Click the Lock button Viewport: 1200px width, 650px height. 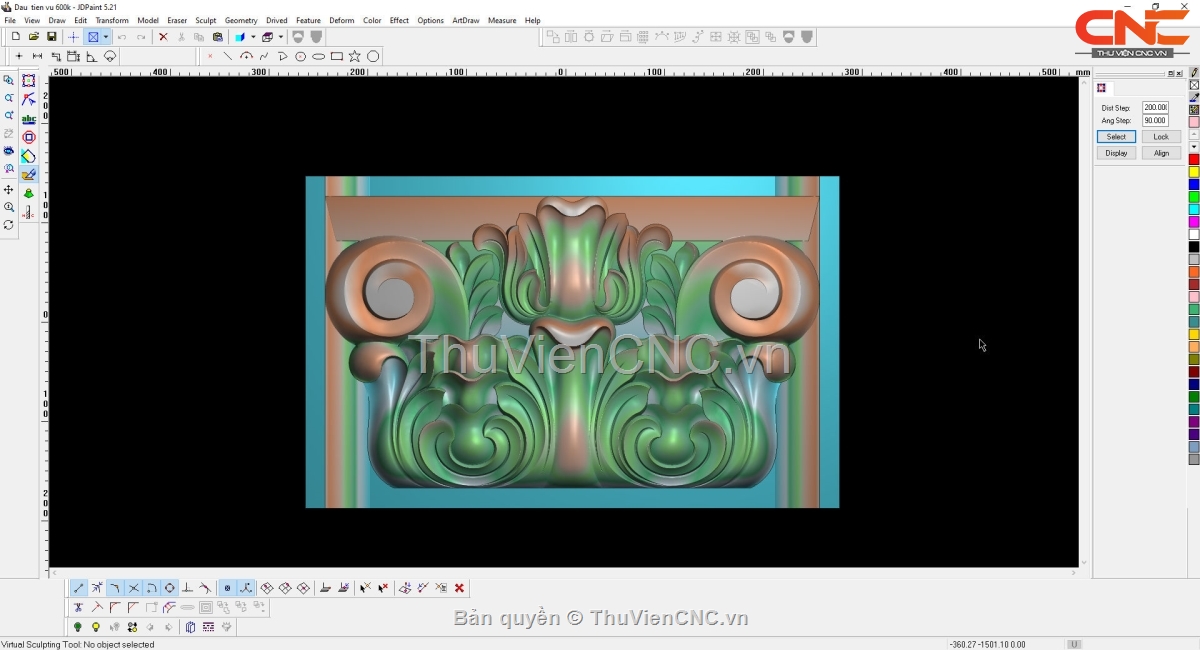[1161, 137]
